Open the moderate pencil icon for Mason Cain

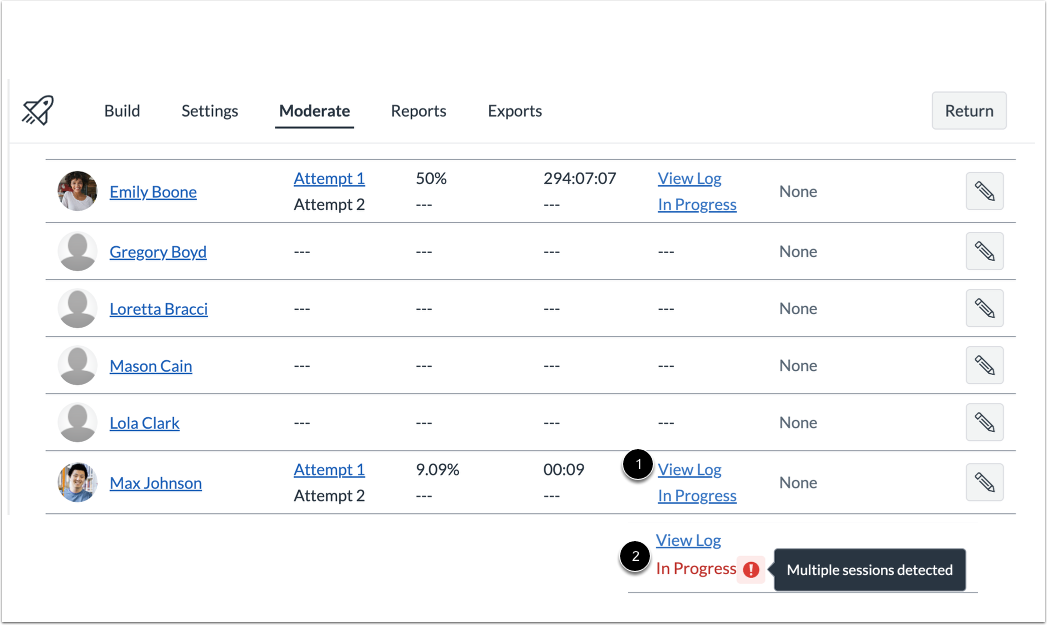point(984,365)
